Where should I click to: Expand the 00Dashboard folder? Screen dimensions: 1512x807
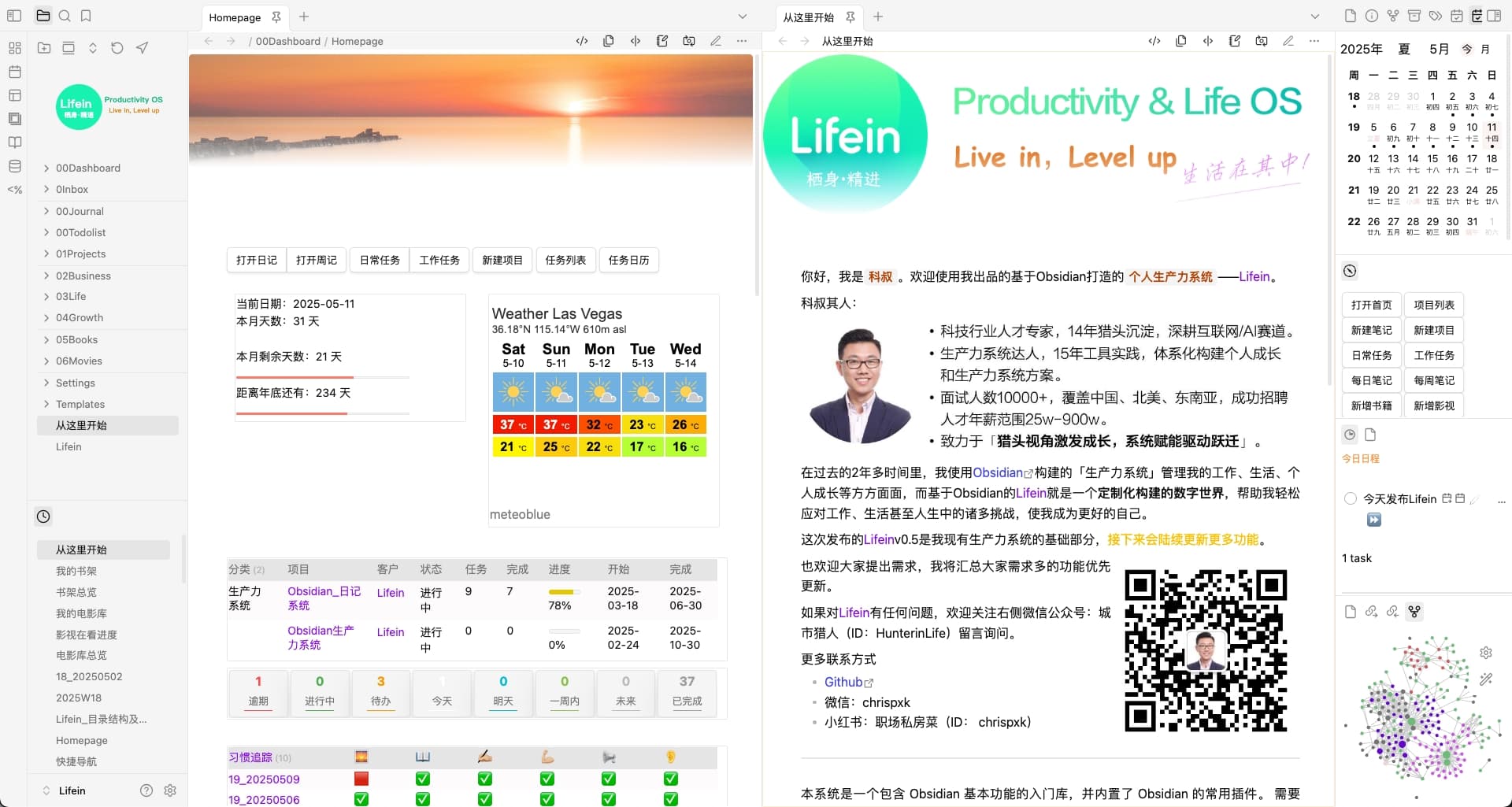(46, 168)
